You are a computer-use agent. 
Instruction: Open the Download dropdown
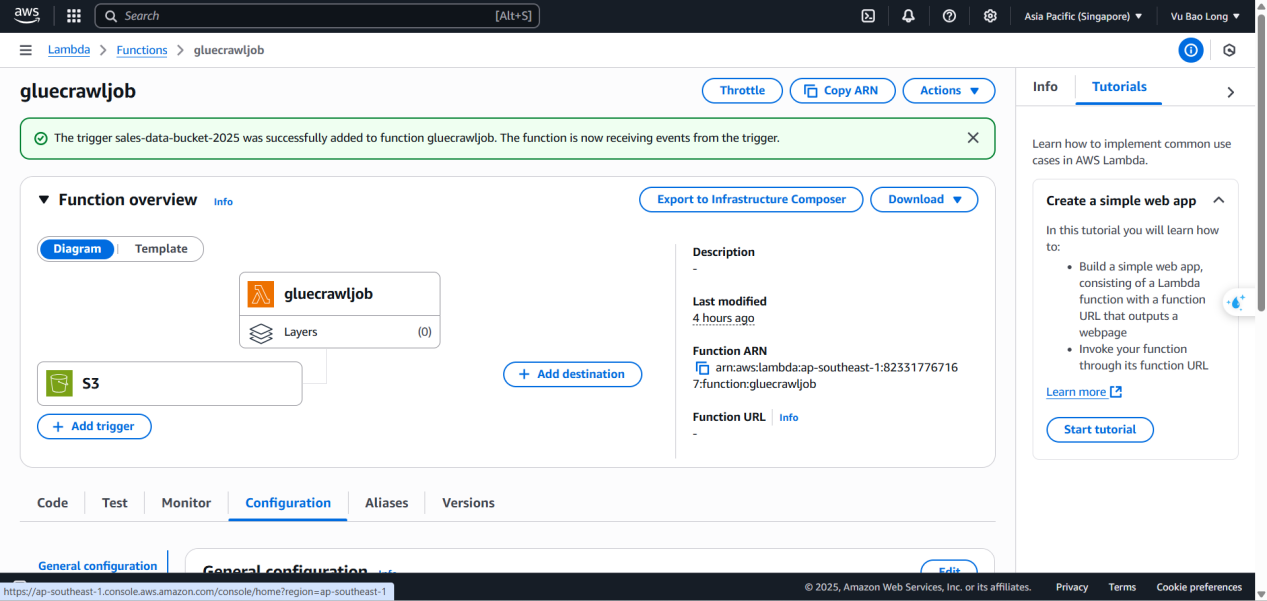click(x=924, y=199)
